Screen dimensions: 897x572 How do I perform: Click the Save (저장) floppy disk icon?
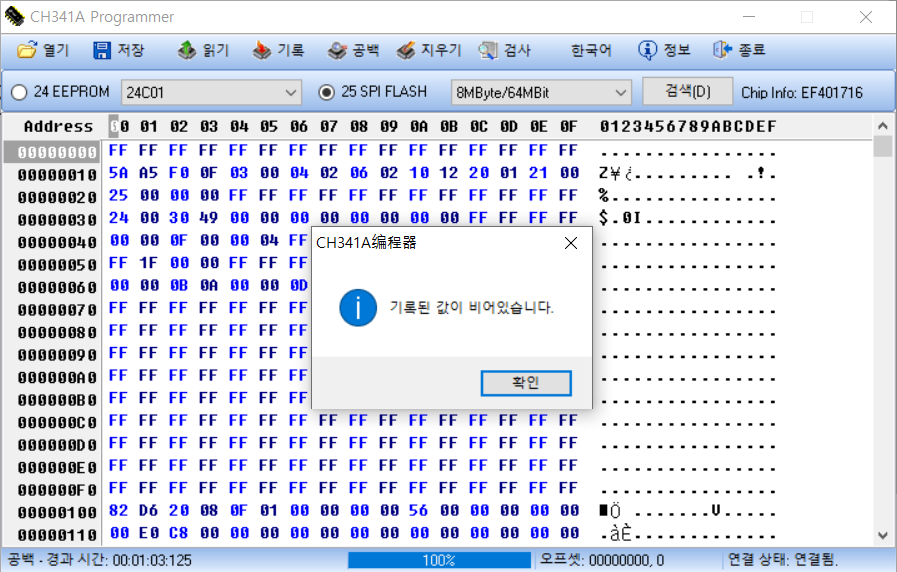coord(102,50)
